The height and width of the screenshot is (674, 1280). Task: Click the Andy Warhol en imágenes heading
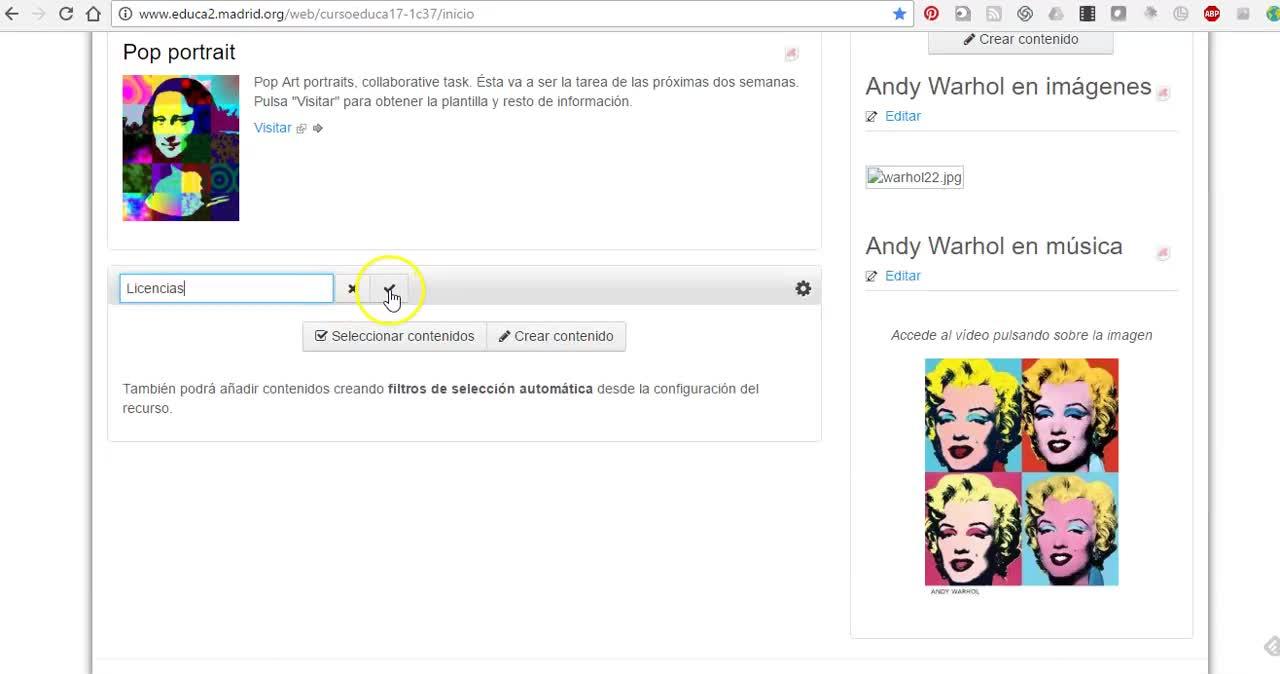pos(1008,86)
